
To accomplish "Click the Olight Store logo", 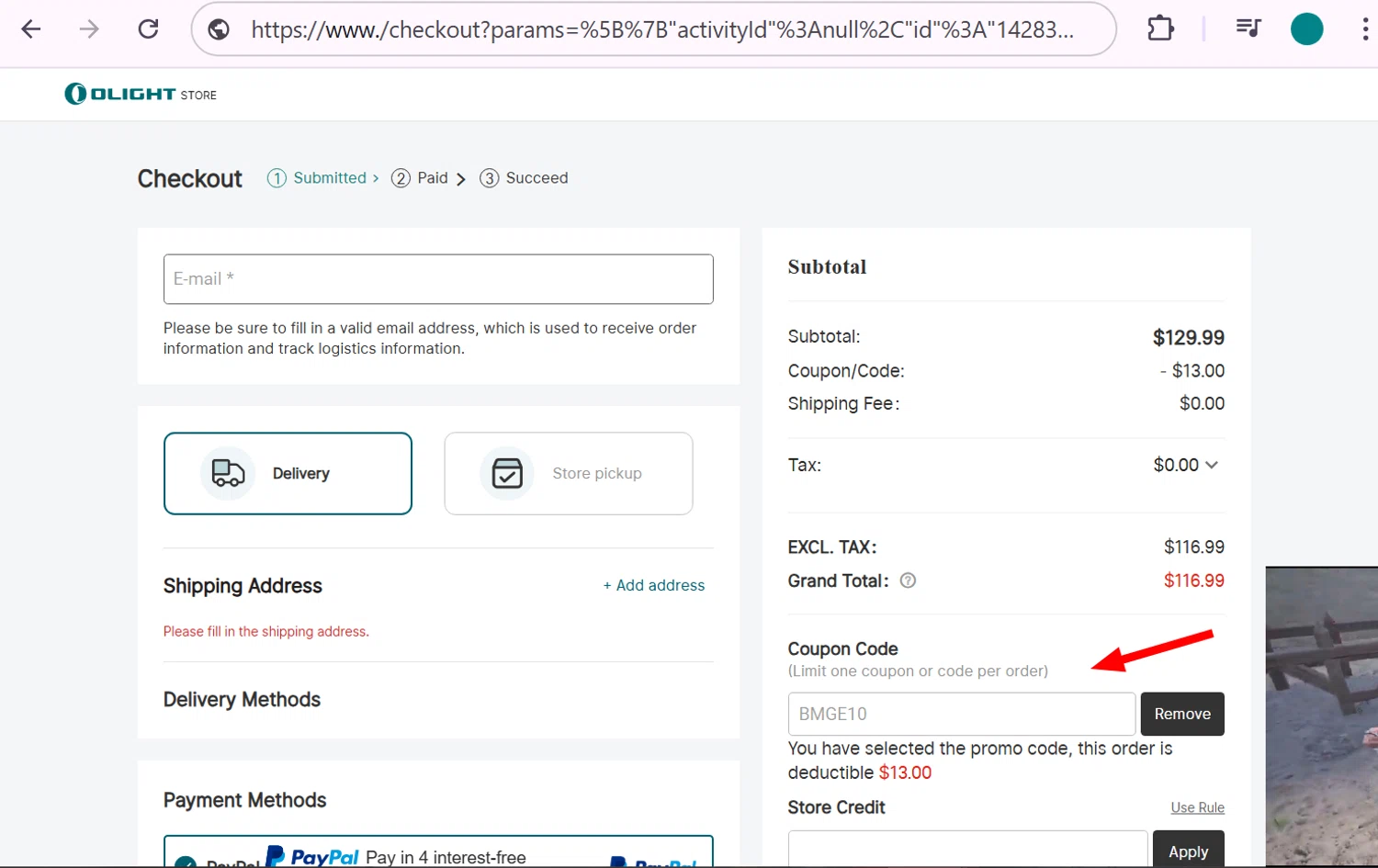I will [141, 94].
